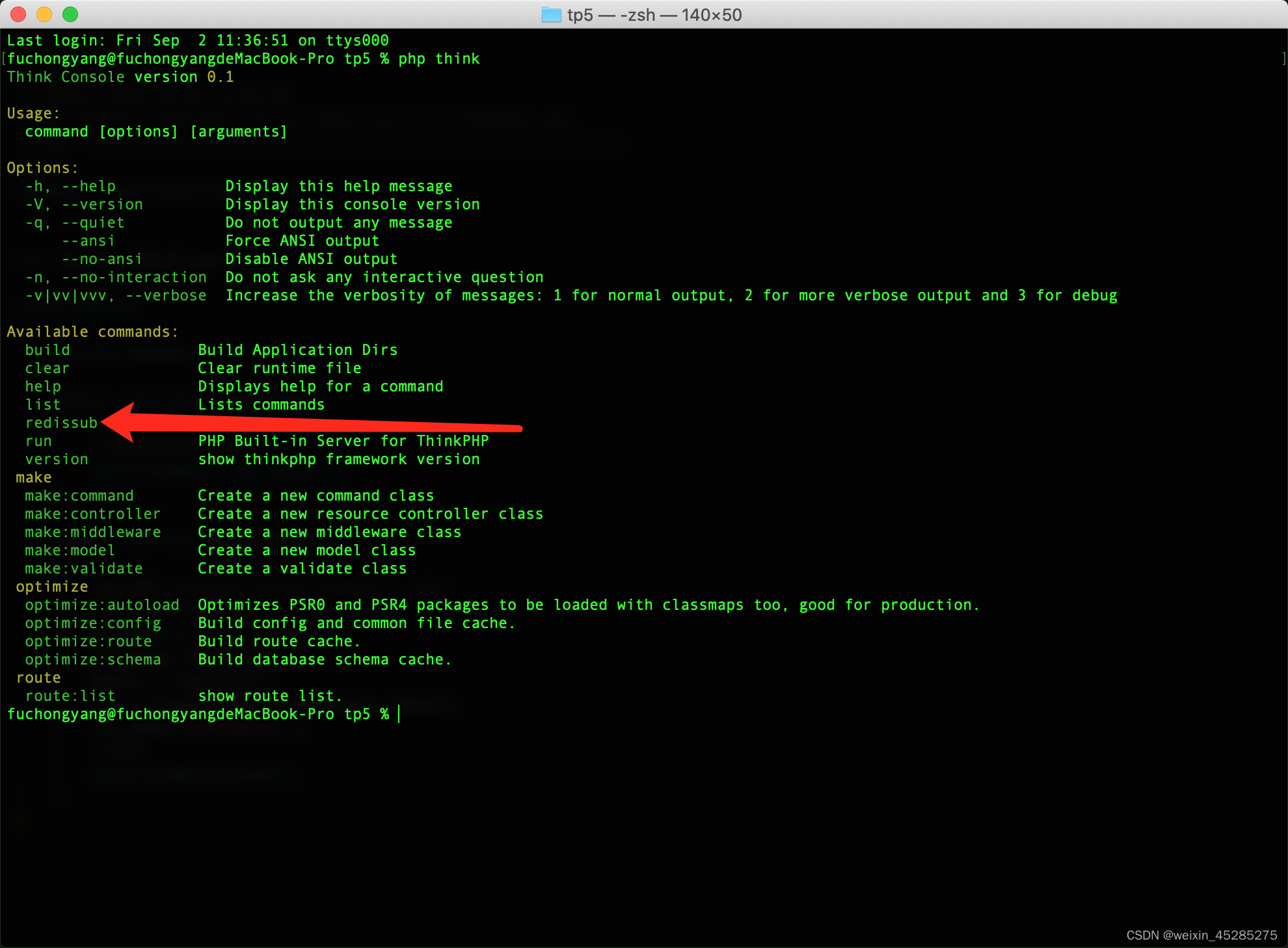Click the redissub command text
The height and width of the screenshot is (948, 1288).
click(x=61, y=423)
